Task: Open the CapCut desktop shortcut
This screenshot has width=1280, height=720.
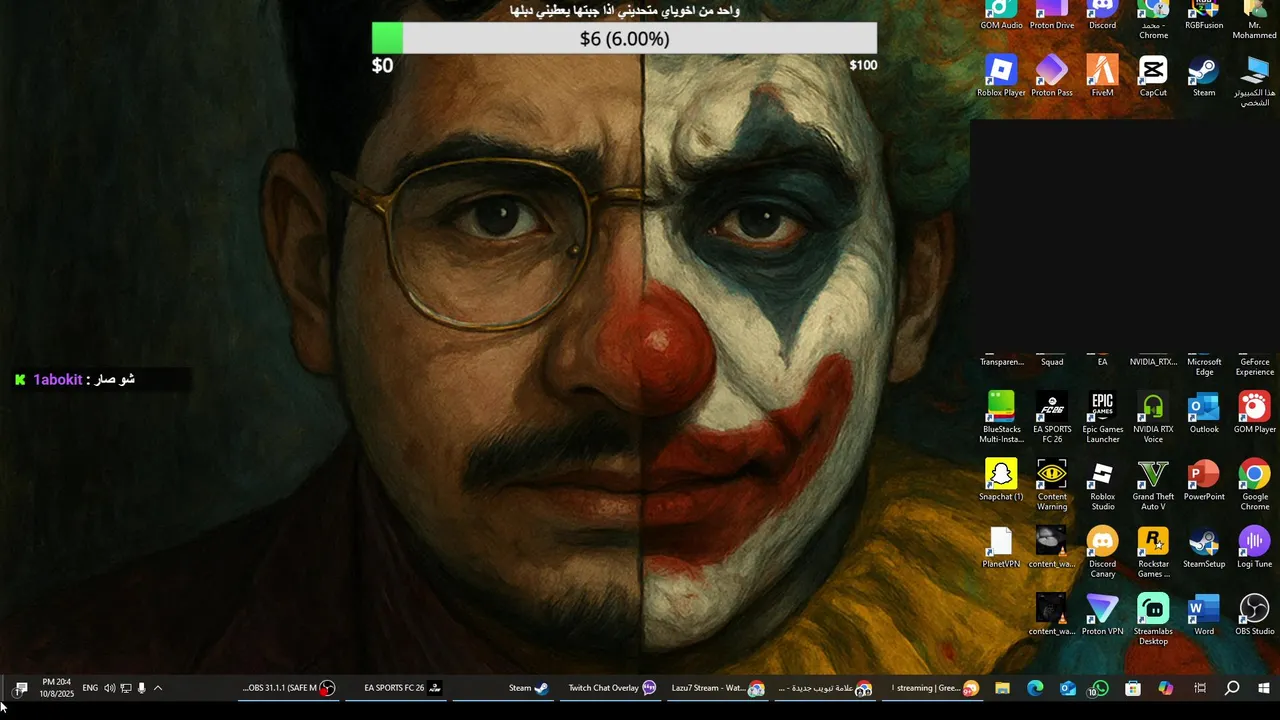Action: tap(1153, 76)
